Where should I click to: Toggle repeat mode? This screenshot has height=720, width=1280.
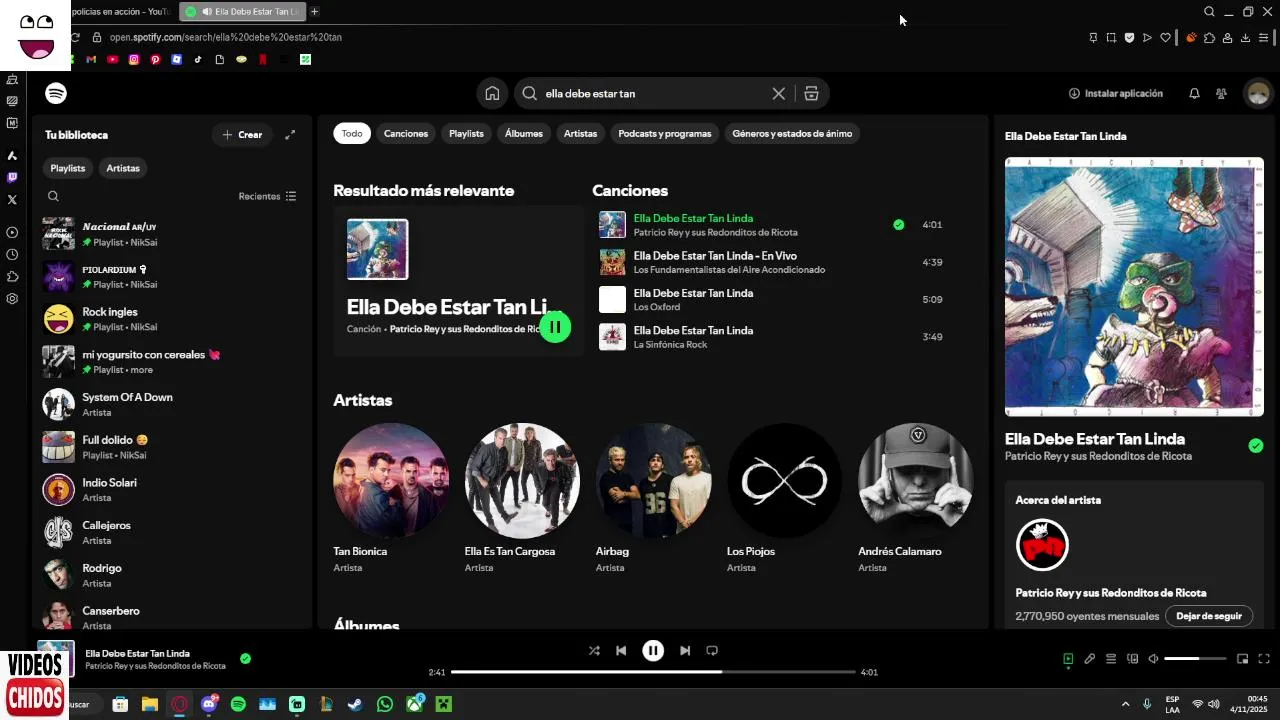tap(712, 650)
